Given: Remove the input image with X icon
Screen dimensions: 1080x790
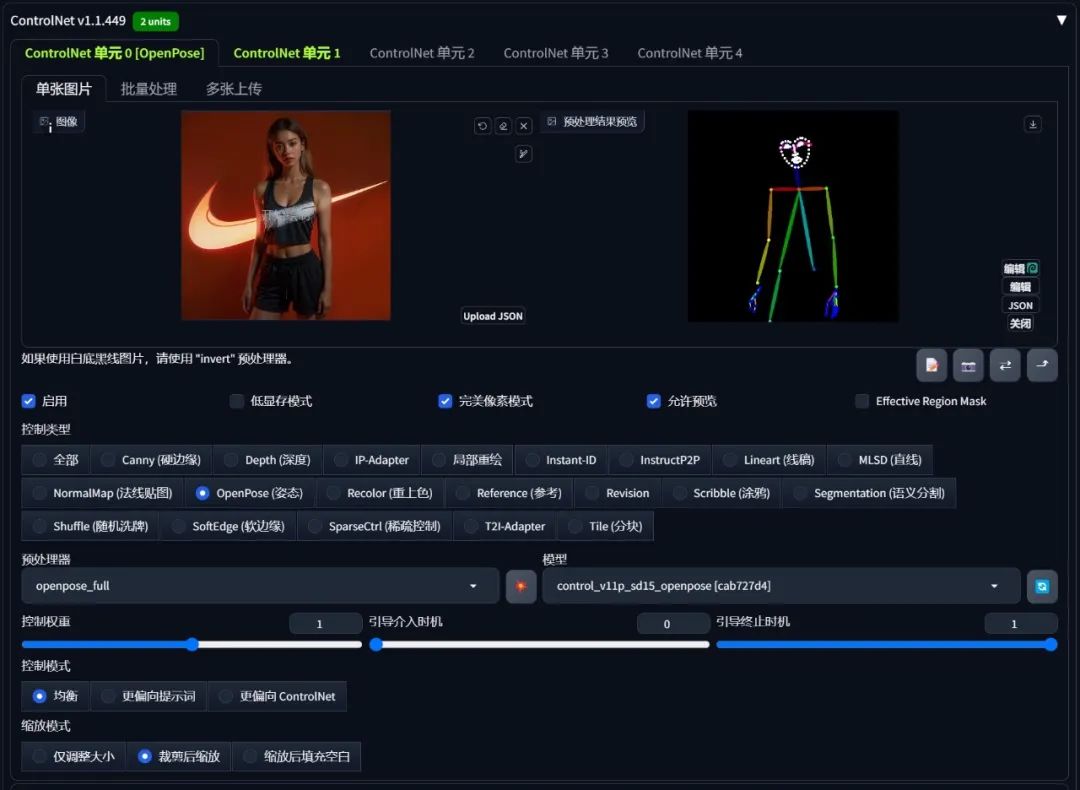Looking at the screenshot, I should [x=523, y=126].
